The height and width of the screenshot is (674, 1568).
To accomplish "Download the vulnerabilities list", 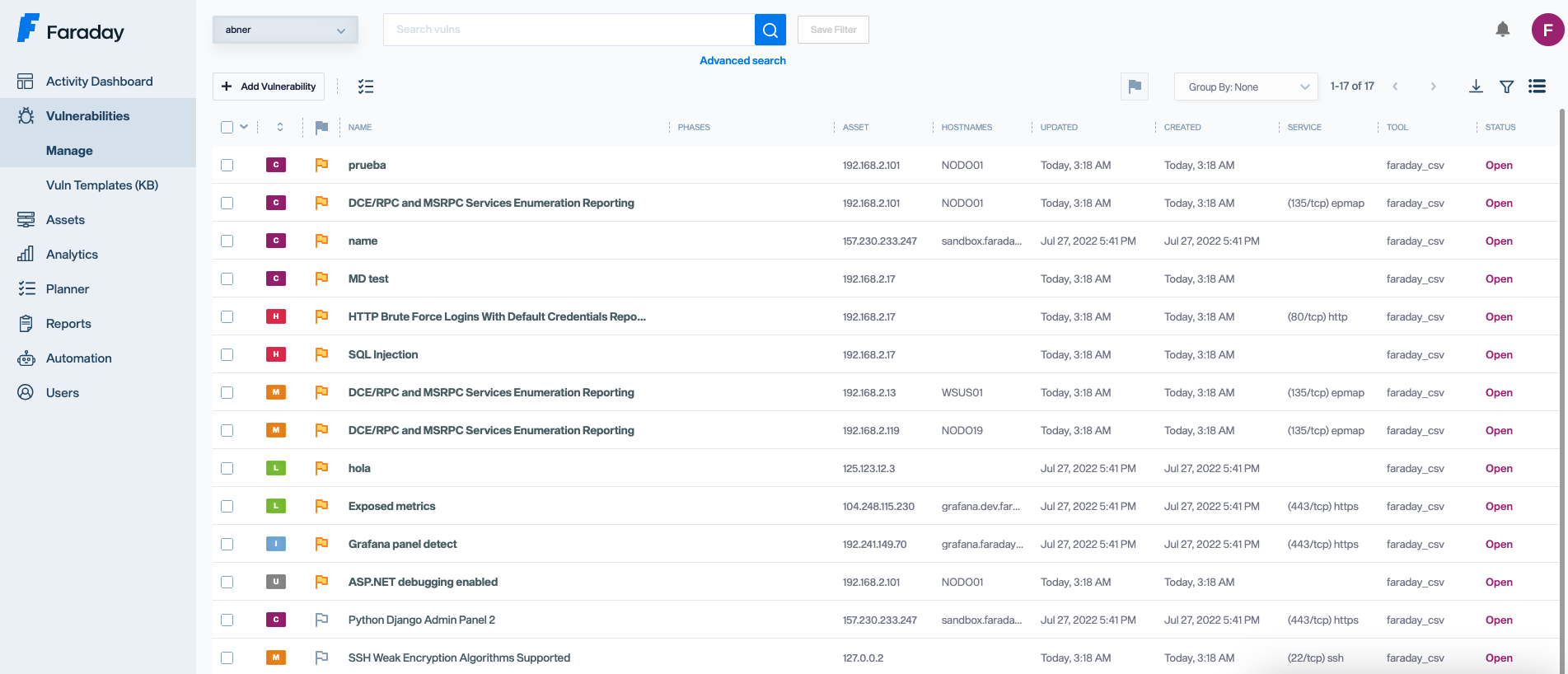I will pos(1476,87).
